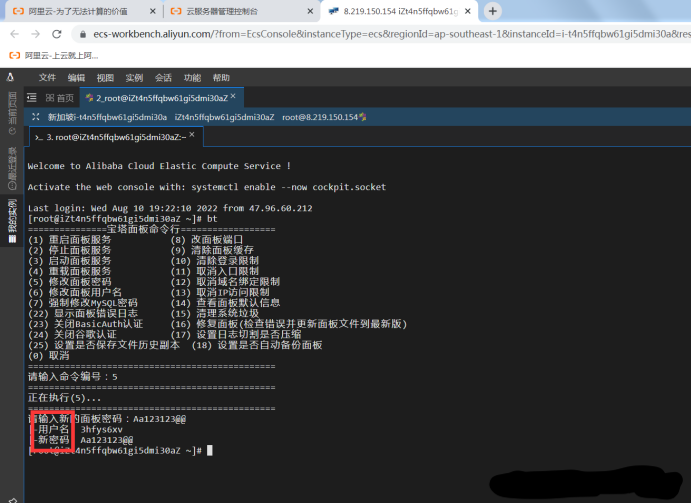Click menu option (5) 修改面板密码
The width and height of the screenshot is (691, 504).
70,282
